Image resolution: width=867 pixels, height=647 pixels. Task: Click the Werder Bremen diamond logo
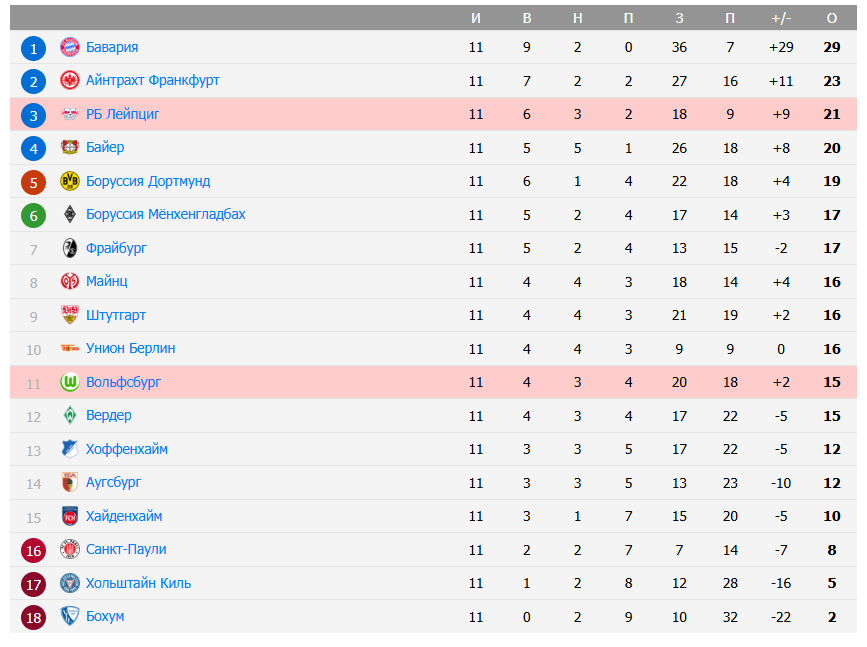pos(70,415)
